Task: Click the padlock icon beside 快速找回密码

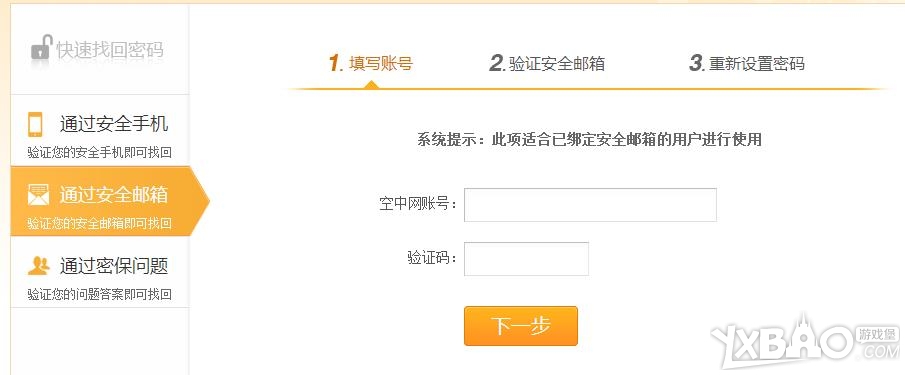Action: tap(40, 47)
